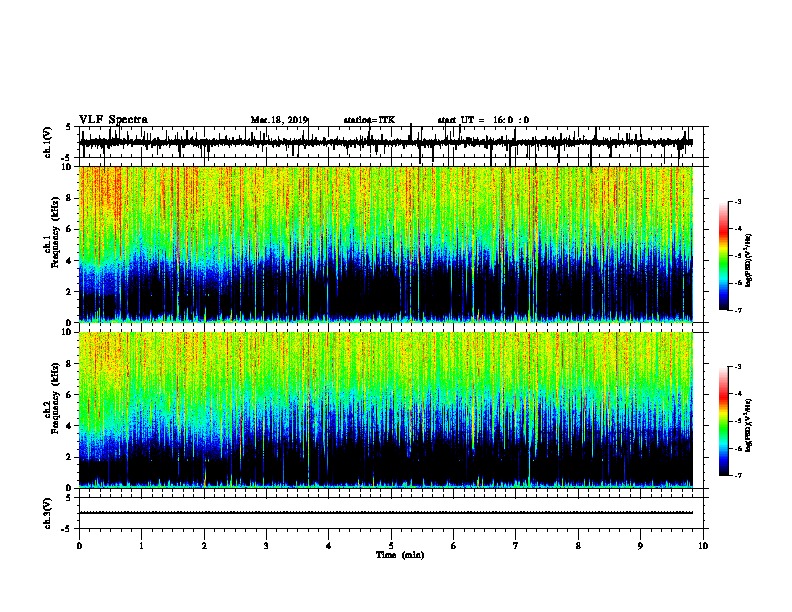
Task: Click the ch.1 spectrogram panel
Action: click(x=391, y=244)
